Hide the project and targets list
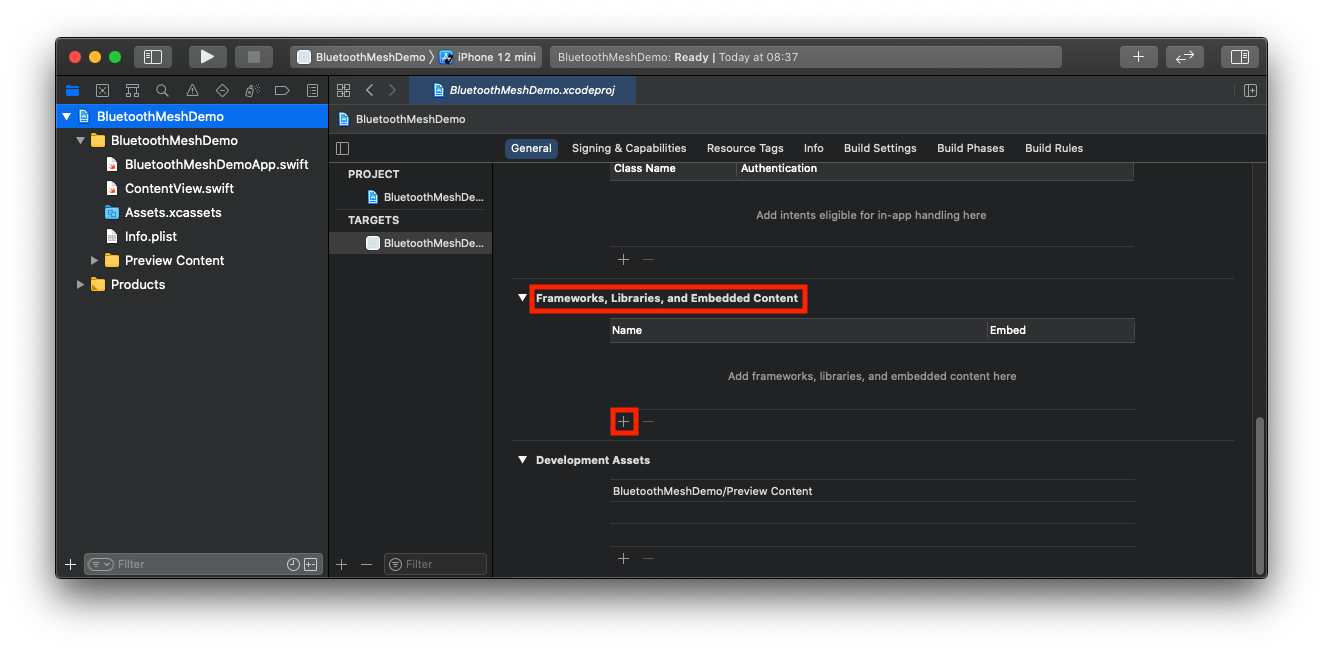1323x652 pixels. (343, 148)
